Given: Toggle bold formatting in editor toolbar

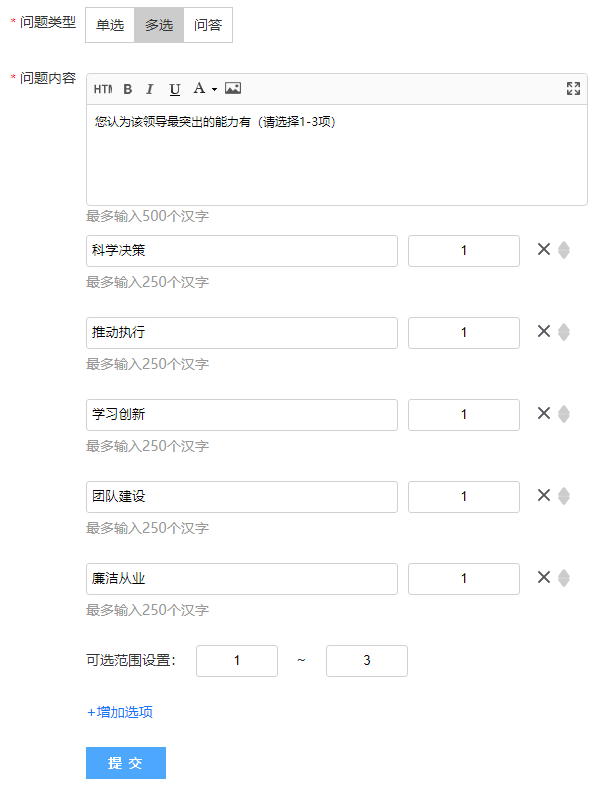Looking at the screenshot, I should click(x=128, y=89).
